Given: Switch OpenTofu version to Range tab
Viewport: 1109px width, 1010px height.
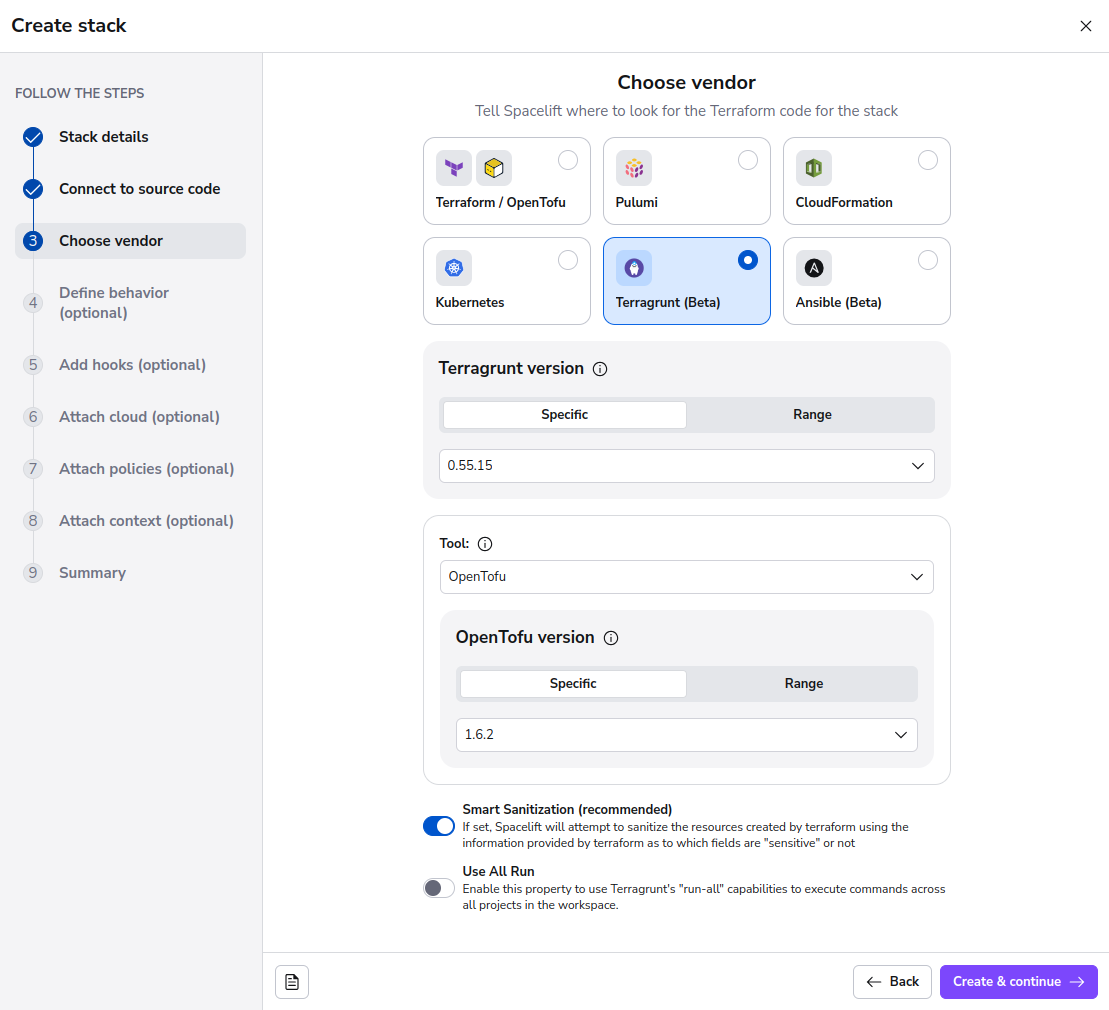Looking at the screenshot, I should point(803,683).
